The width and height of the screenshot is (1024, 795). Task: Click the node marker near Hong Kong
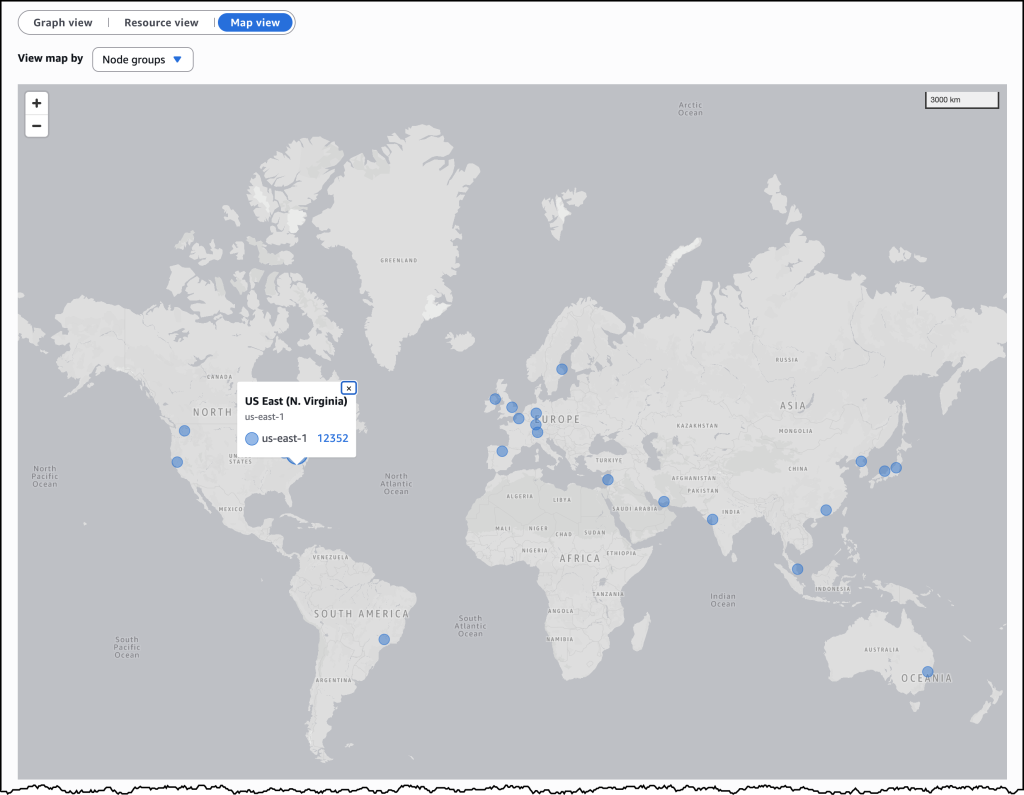(825, 510)
